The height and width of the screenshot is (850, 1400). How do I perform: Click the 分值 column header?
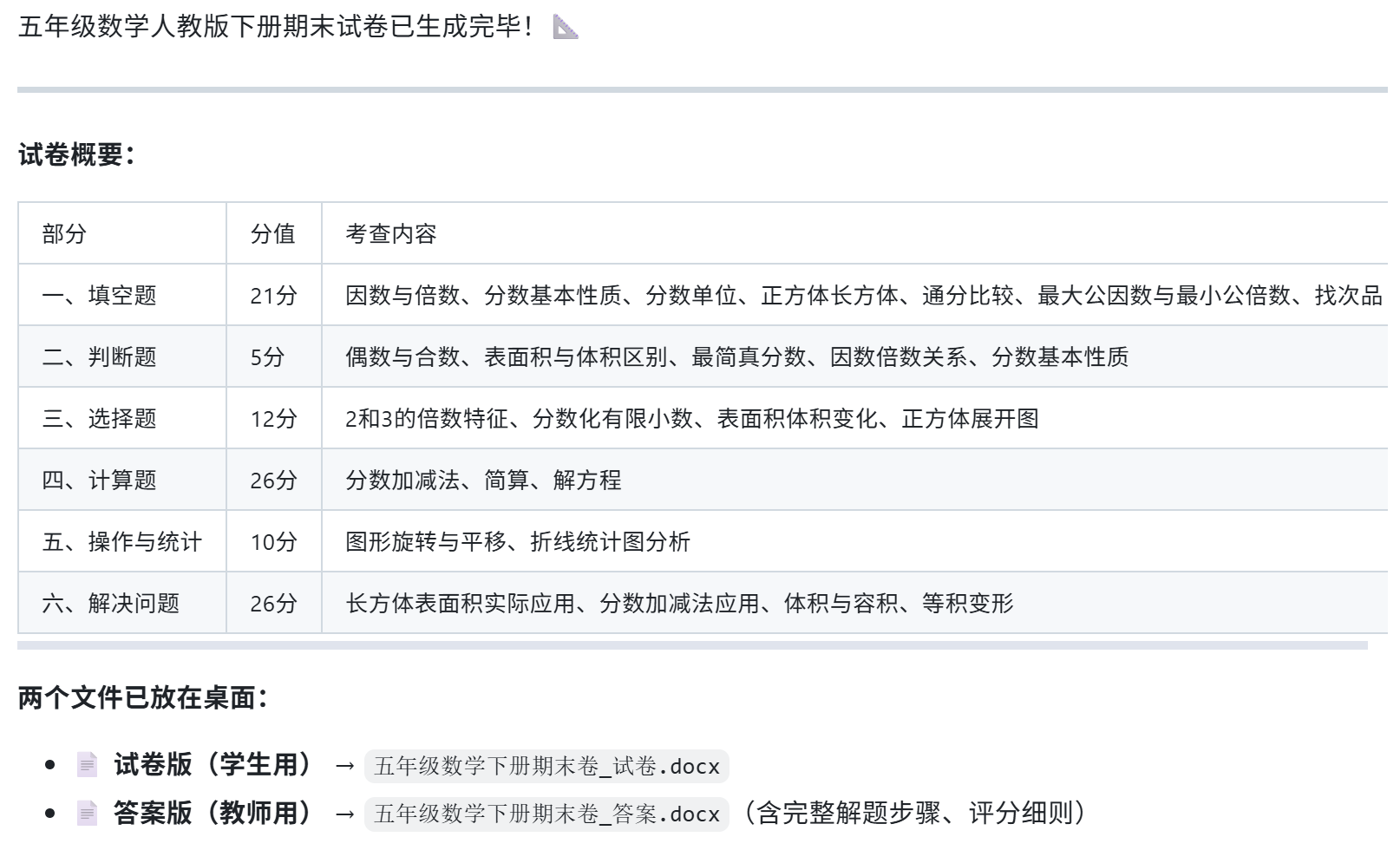[273, 234]
